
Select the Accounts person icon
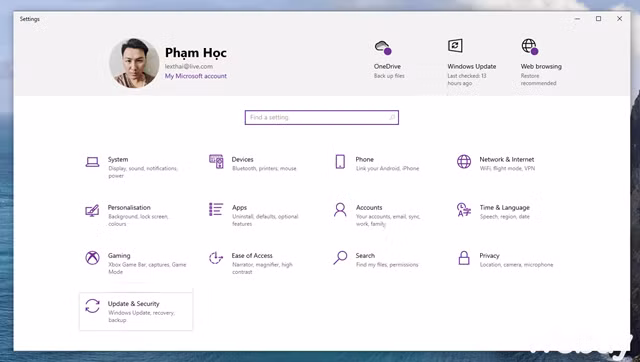coord(340,210)
